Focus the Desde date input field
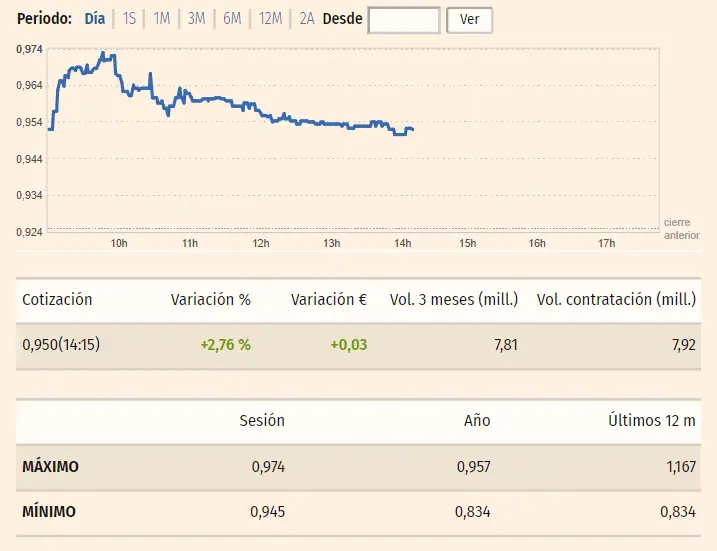 click(x=403, y=20)
